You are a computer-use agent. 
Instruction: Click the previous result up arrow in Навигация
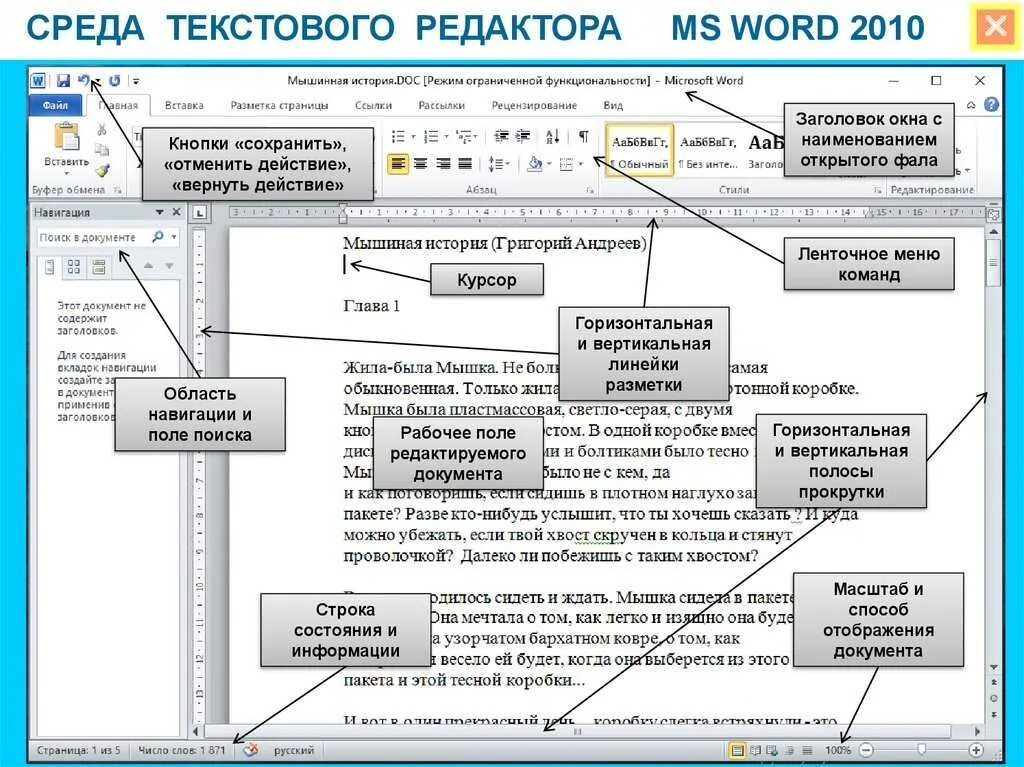(x=148, y=266)
